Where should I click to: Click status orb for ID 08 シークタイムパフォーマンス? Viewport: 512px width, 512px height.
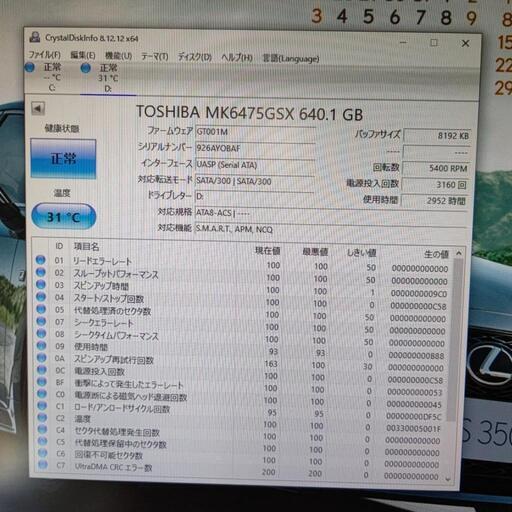coord(41,333)
